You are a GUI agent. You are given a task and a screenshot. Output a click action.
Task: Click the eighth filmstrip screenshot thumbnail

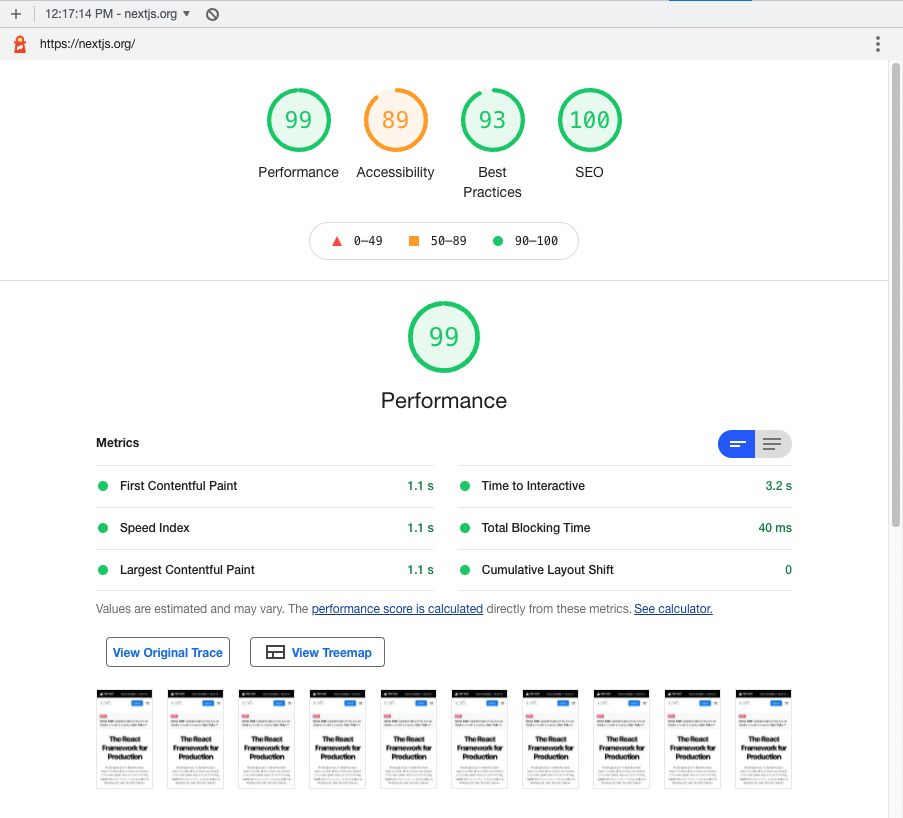point(621,739)
